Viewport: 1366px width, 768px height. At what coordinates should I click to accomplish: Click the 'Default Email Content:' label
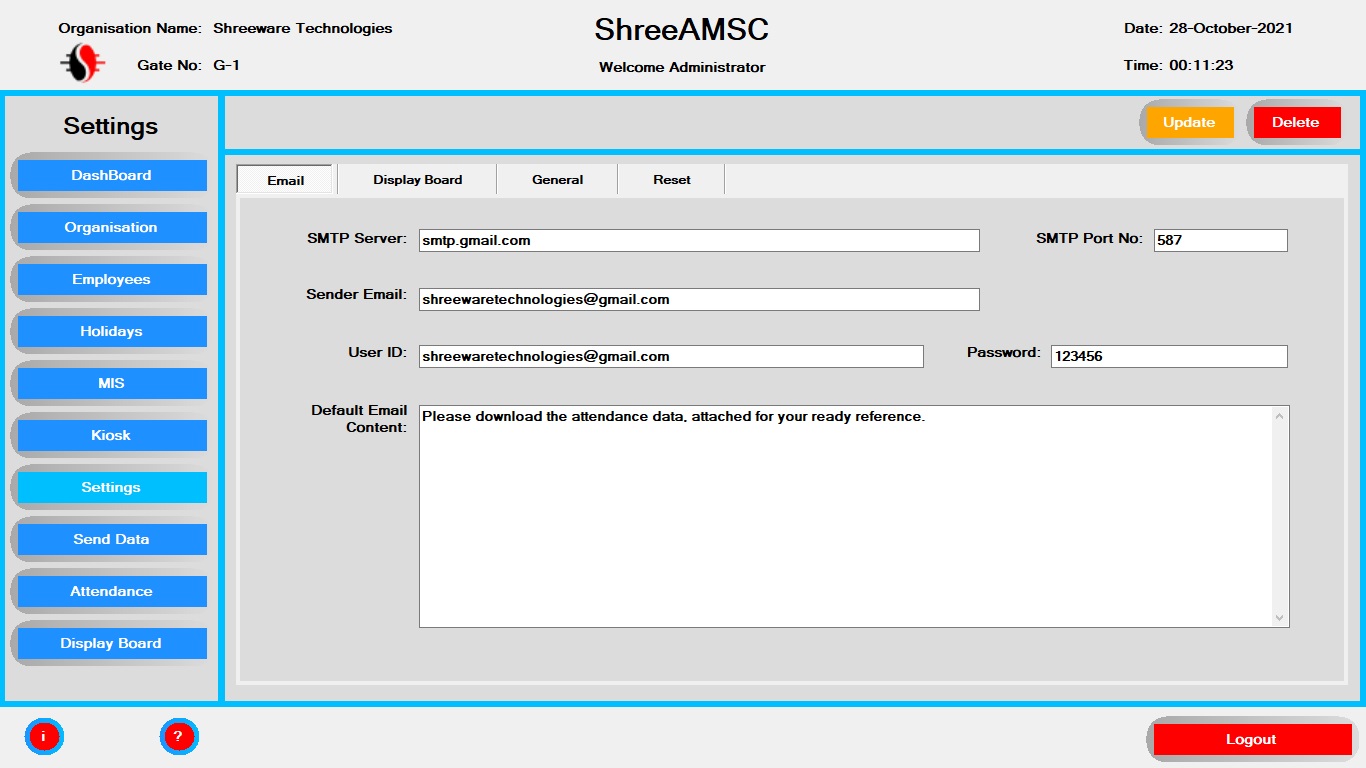tap(358, 419)
